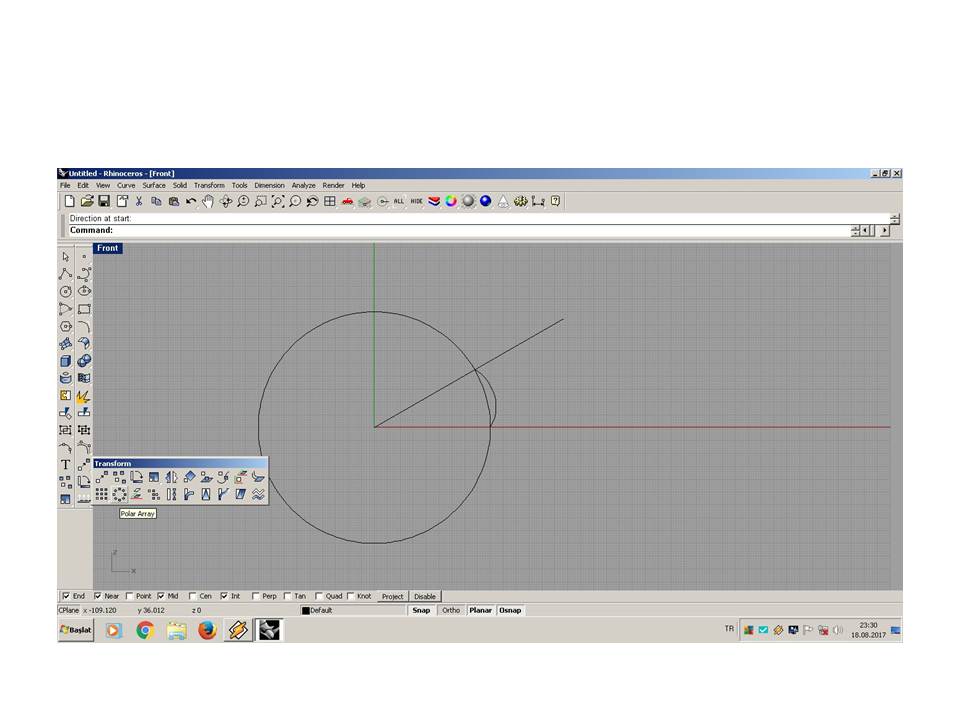The height and width of the screenshot is (720, 960).
Task: Select the Polygon tool in the left toolbar
Action: coord(66,326)
